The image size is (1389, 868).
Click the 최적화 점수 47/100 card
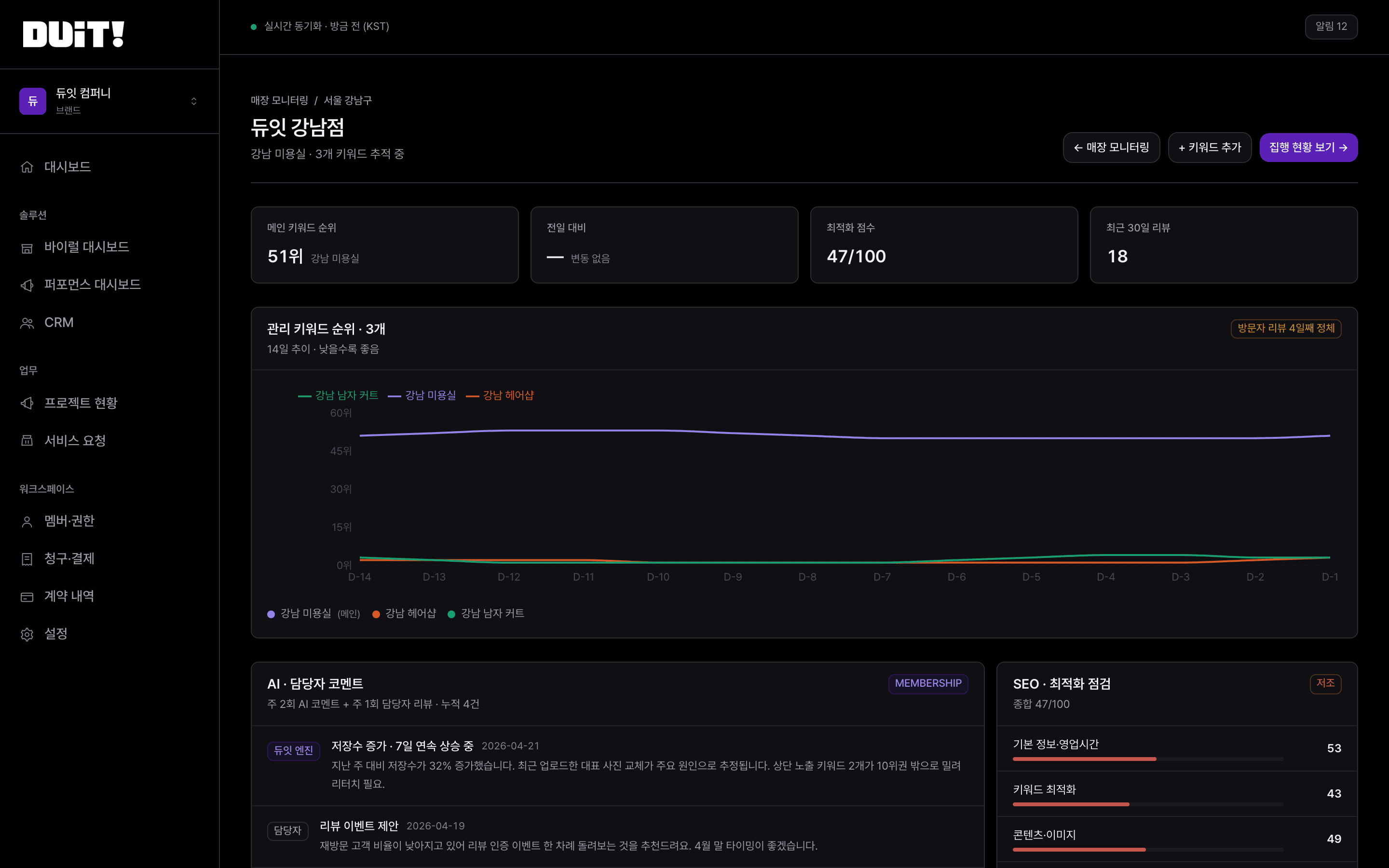(x=943, y=245)
